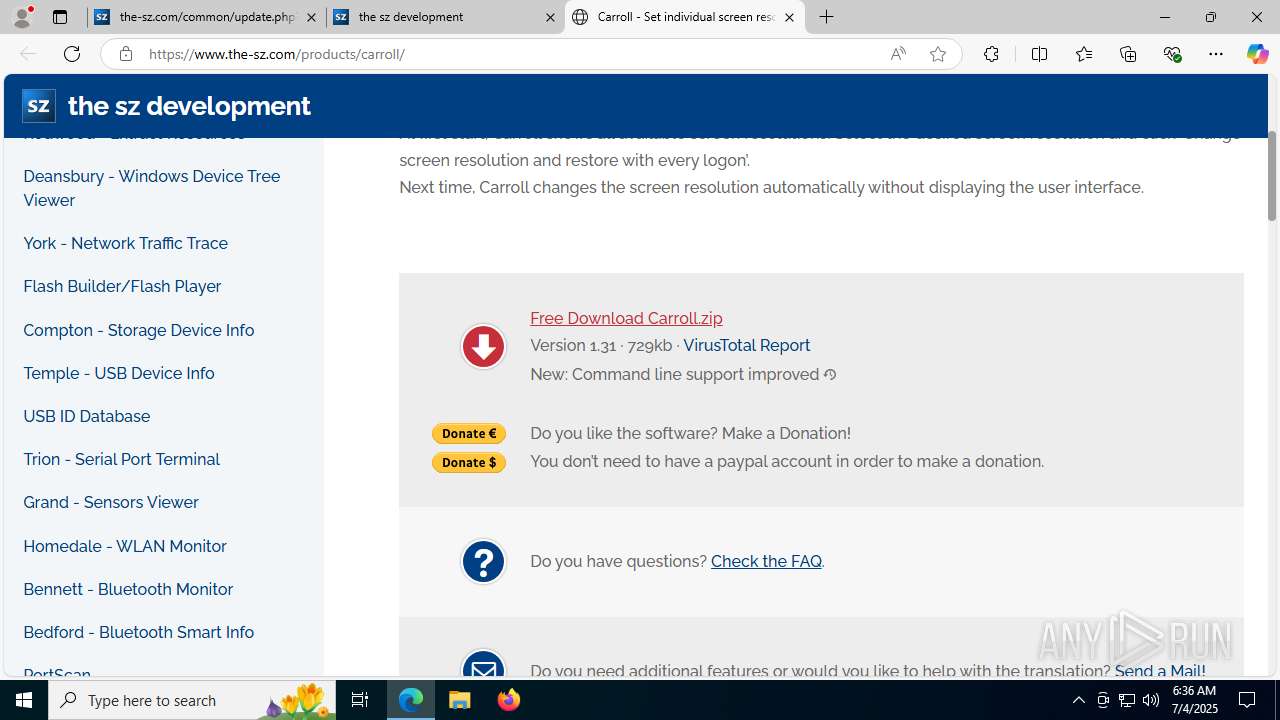The height and width of the screenshot is (720, 1280).
Task: Open Compton - Storage Device Info
Action: point(139,330)
